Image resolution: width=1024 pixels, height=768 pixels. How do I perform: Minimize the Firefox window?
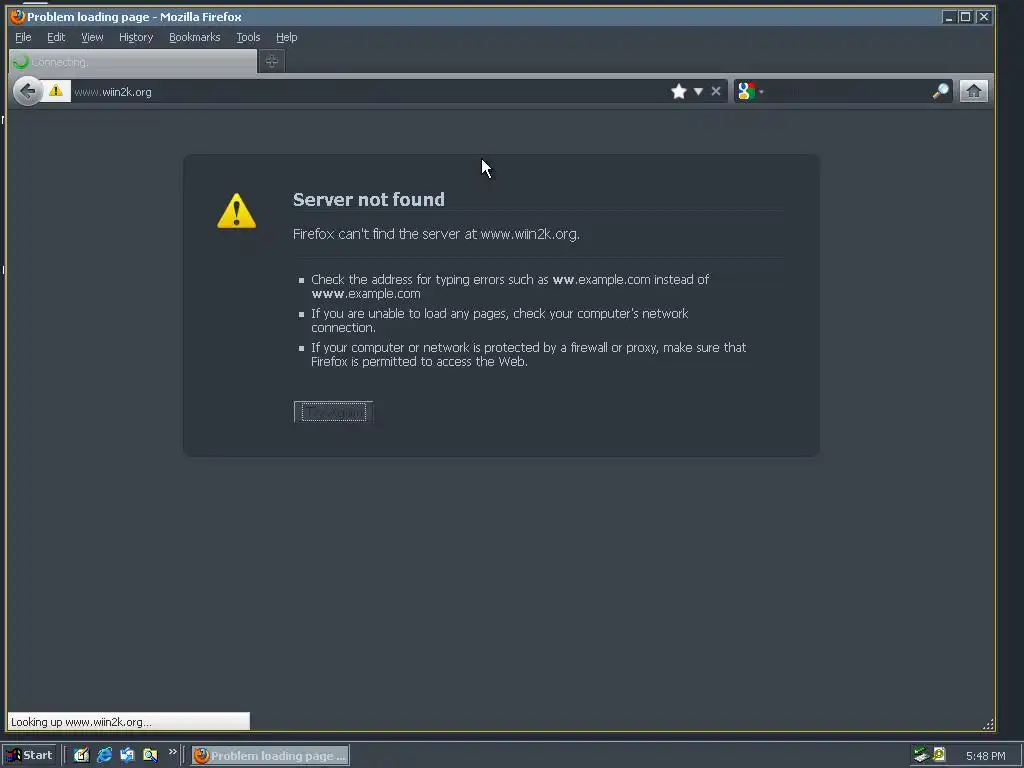click(x=949, y=17)
